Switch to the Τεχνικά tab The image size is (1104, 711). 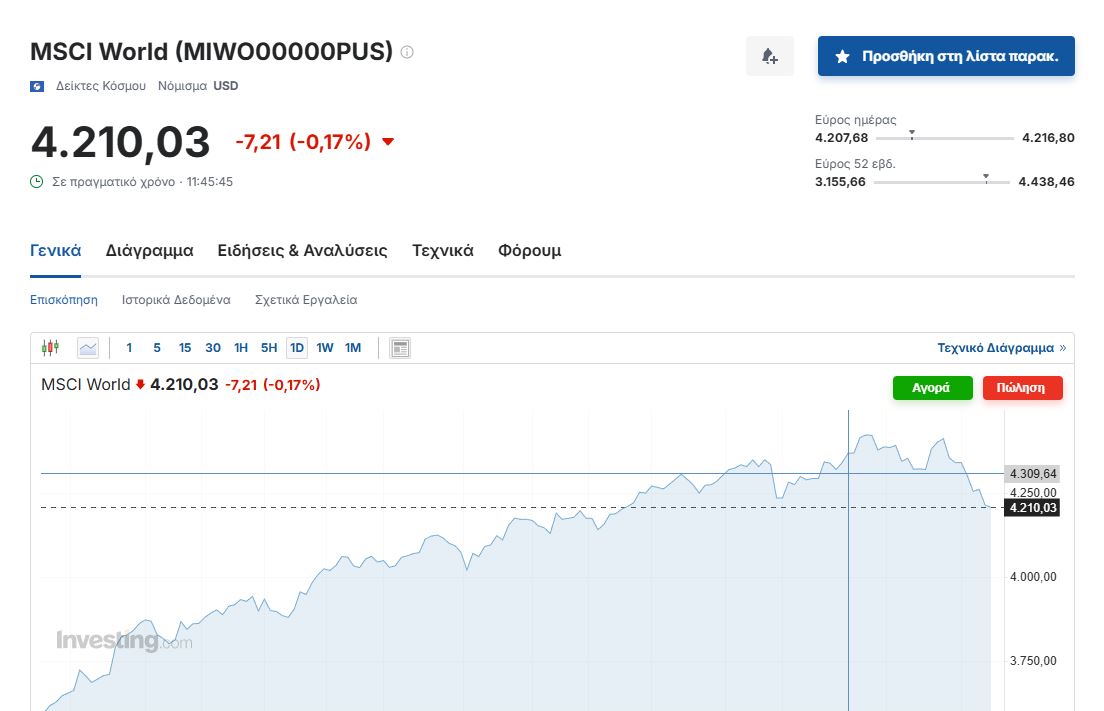[x=442, y=251]
